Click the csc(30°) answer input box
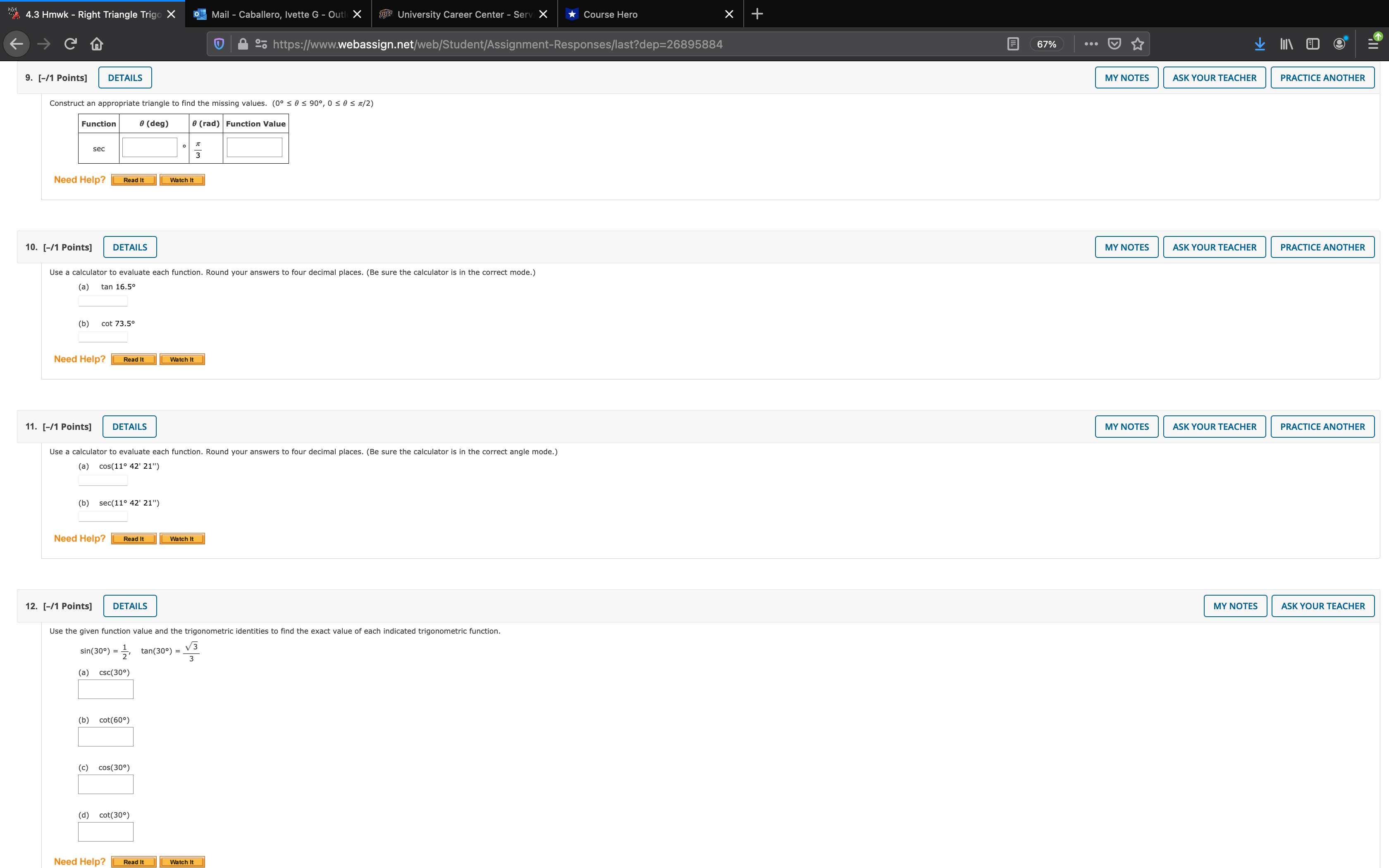The height and width of the screenshot is (868, 1389). (x=105, y=689)
